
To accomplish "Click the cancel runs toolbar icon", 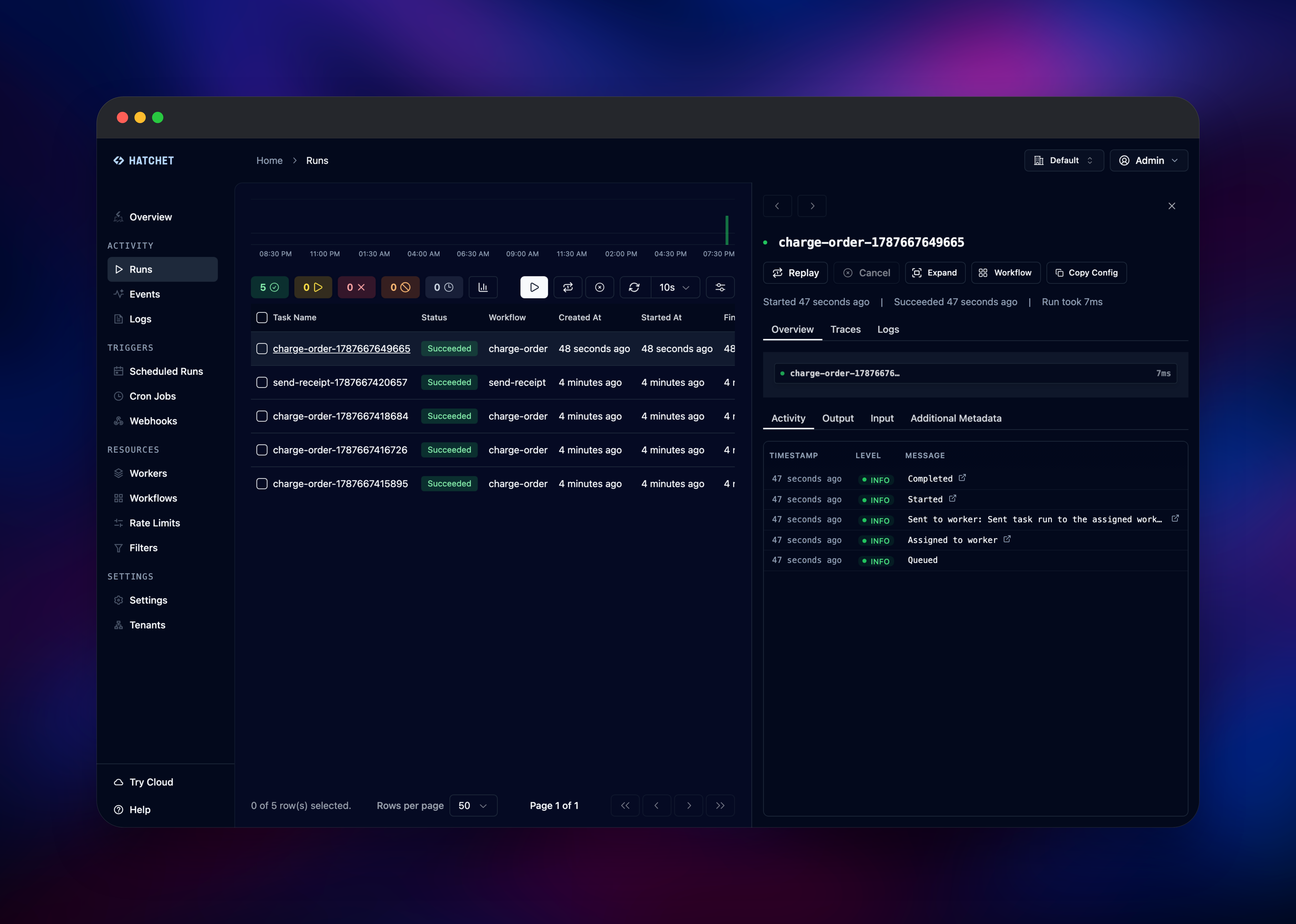I will point(600,287).
